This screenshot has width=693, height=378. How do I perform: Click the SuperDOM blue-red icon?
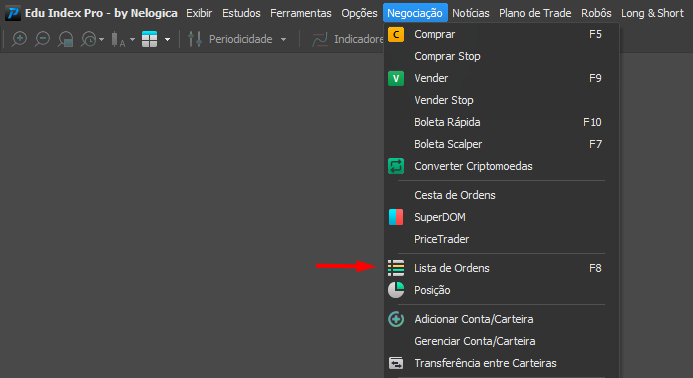pos(396,217)
